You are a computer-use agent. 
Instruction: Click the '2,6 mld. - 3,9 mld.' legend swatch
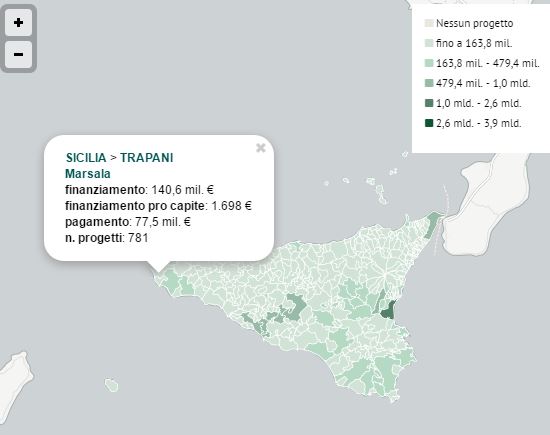coord(429,123)
